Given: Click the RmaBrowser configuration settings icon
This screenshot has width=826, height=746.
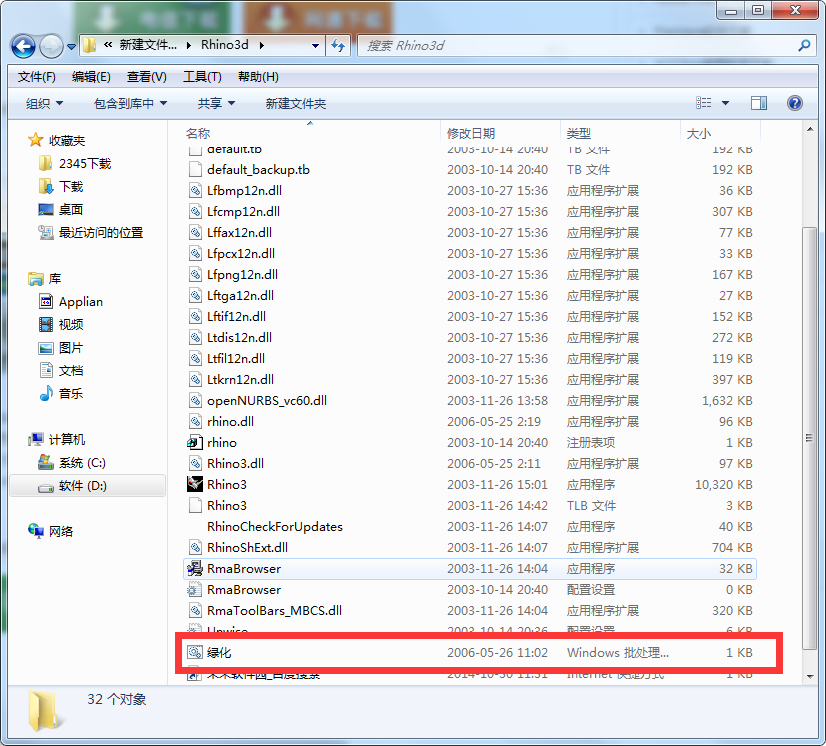Looking at the screenshot, I should [x=194, y=590].
